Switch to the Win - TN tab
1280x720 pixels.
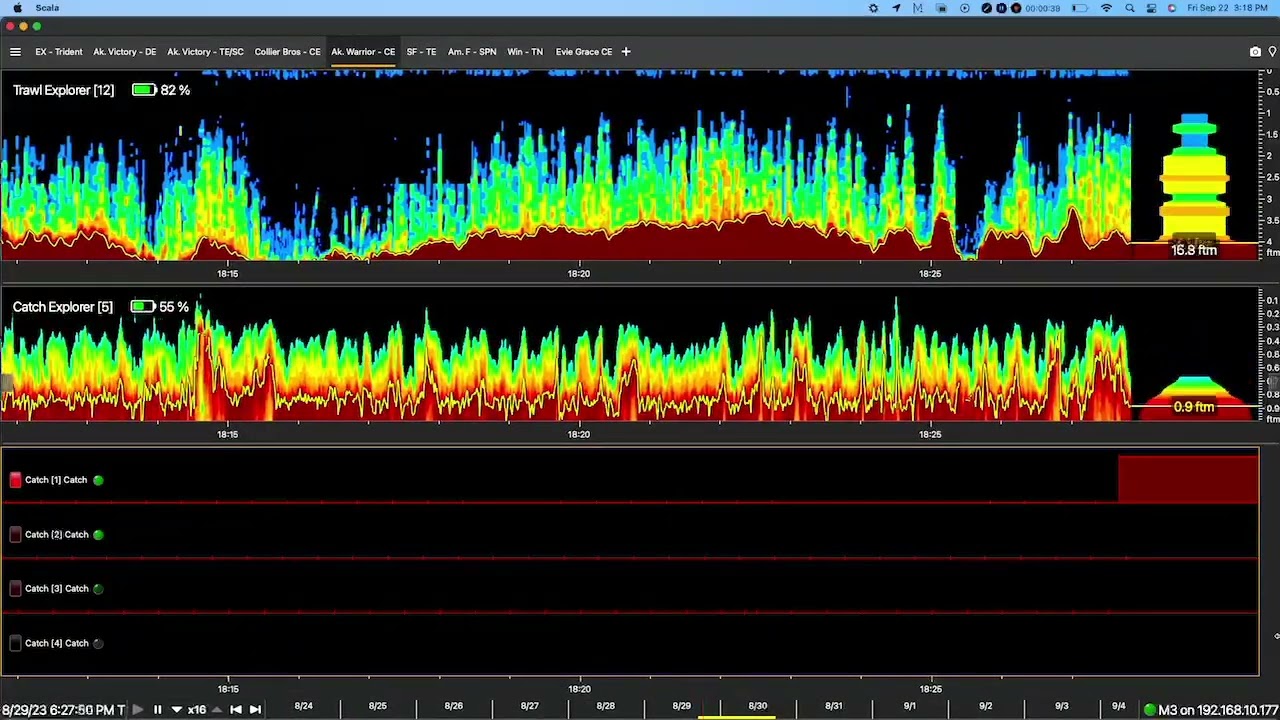click(x=525, y=52)
